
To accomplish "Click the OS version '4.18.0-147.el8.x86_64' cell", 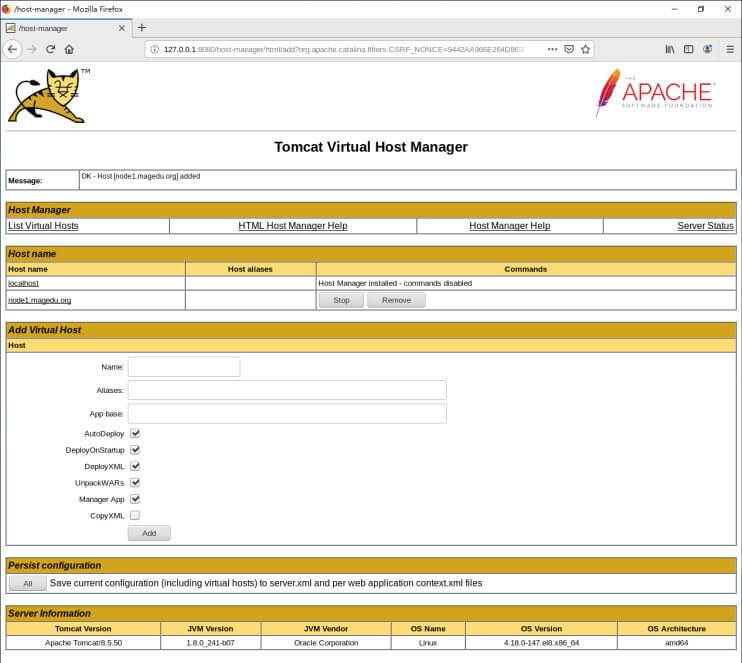I will (541, 643).
